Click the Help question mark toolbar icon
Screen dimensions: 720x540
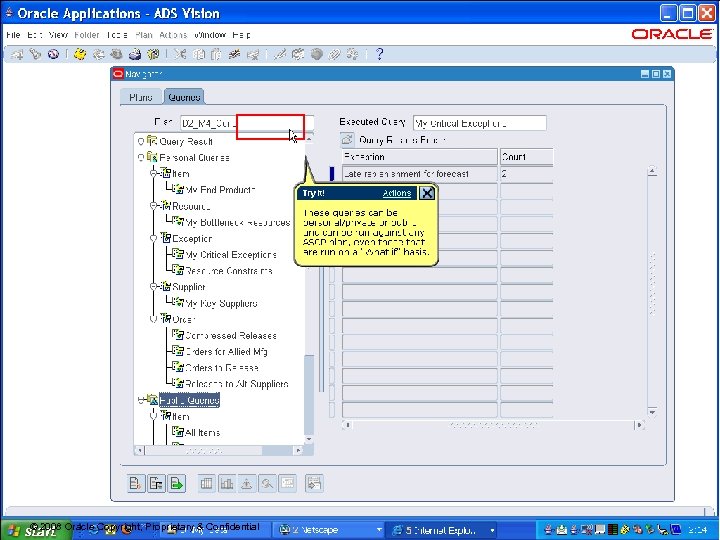coord(379,54)
